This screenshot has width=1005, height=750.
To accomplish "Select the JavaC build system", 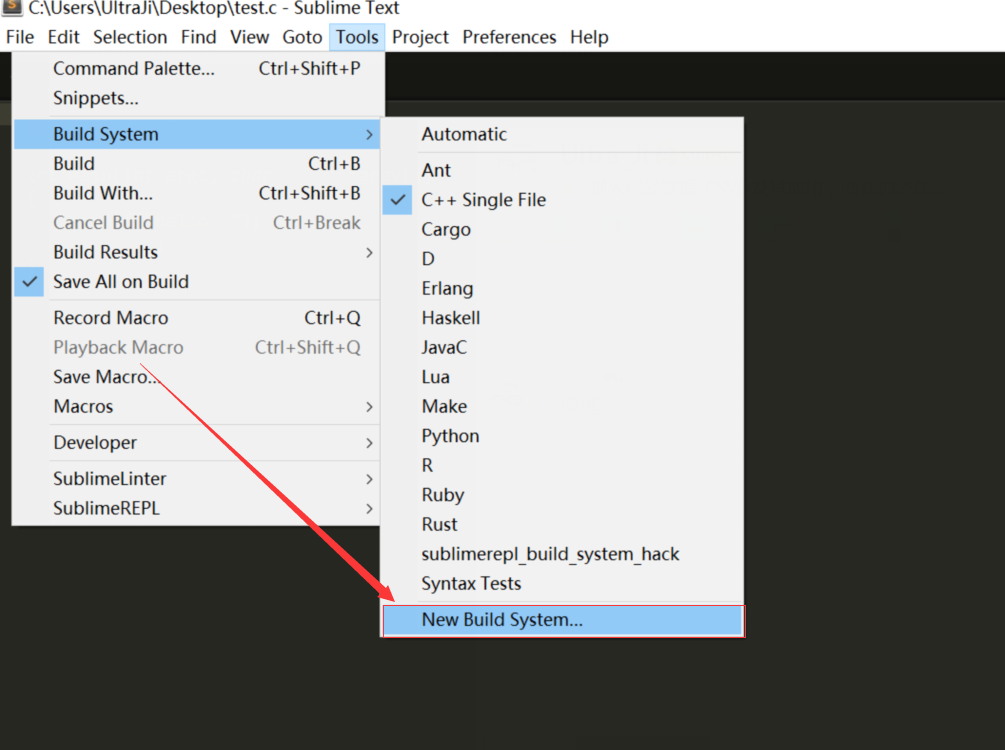I will (x=563, y=347).
